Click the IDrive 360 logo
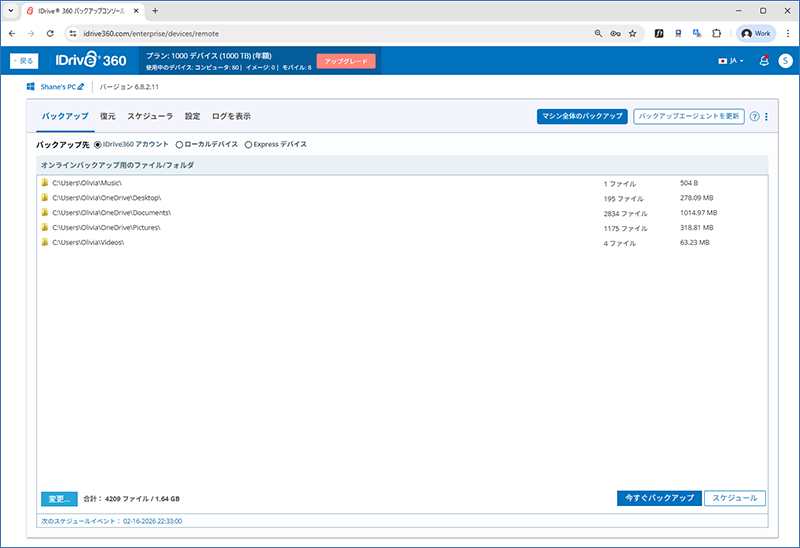The width and height of the screenshot is (800, 548). point(91,61)
